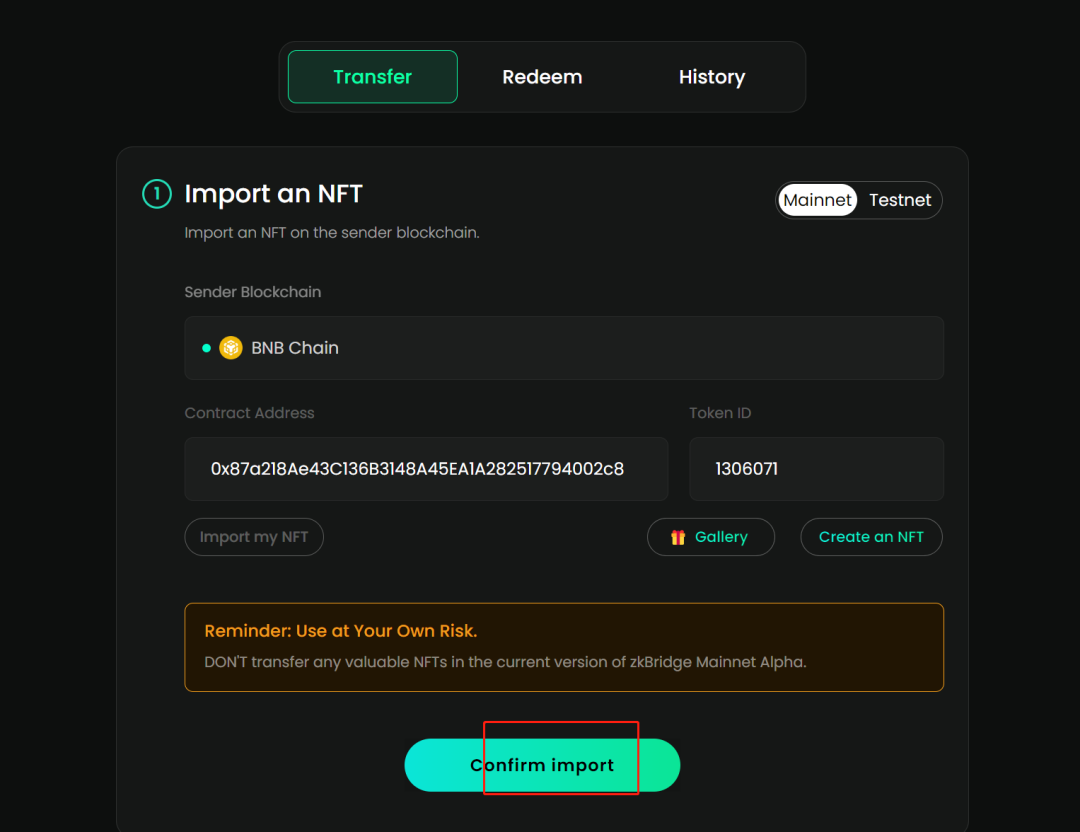The height and width of the screenshot is (832, 1080).
Task: Switch to the Transfer tab
Action: pyautogui.click(x=372, y=77)
